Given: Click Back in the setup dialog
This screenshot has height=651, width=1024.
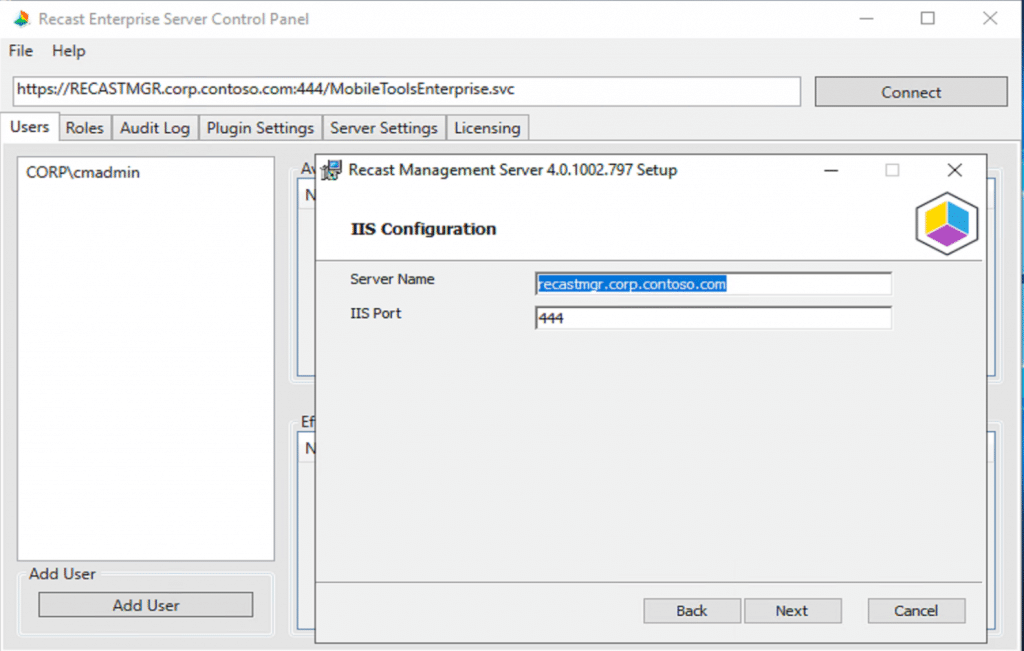Looking at the screenshot, I should point(692,611).
